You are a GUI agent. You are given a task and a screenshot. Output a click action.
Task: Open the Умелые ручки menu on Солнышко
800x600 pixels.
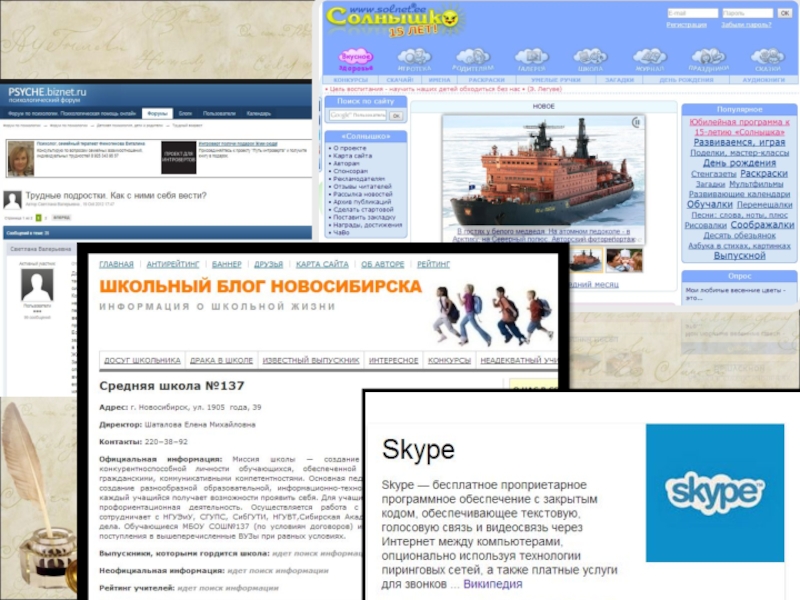click(556, 80)
